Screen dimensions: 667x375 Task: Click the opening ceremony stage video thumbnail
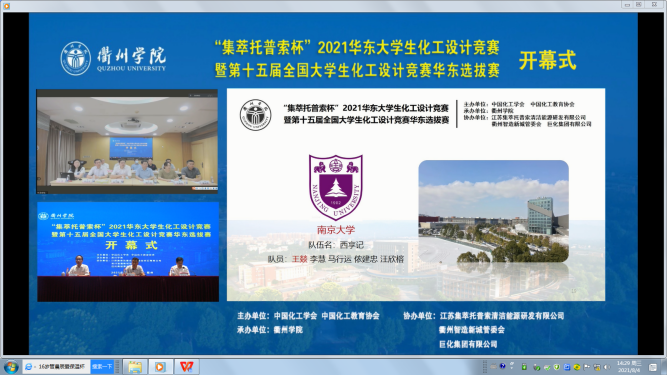tap(128, 252)
